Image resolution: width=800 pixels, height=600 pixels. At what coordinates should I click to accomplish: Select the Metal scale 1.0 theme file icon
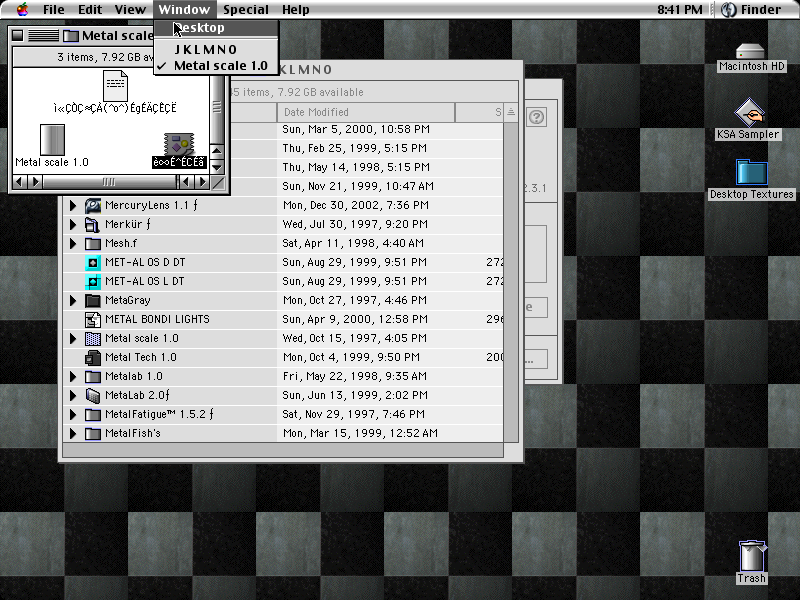[x=52, y=139]
